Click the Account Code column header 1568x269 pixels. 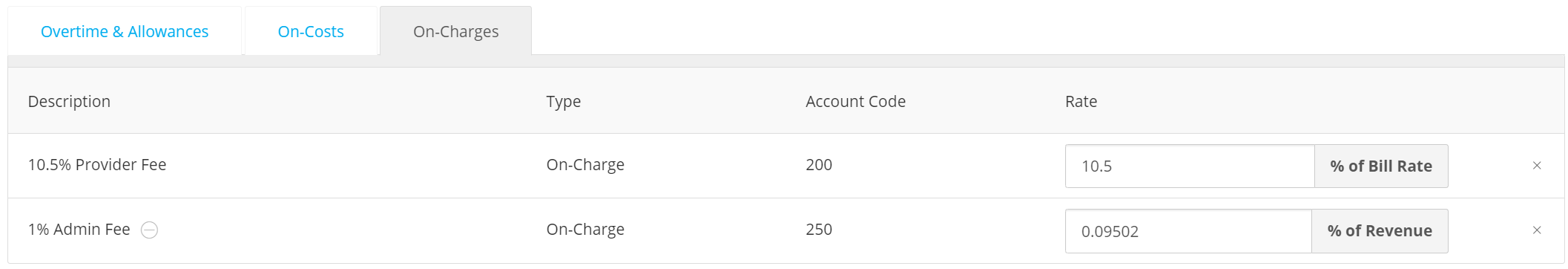[x=855, y=101]
